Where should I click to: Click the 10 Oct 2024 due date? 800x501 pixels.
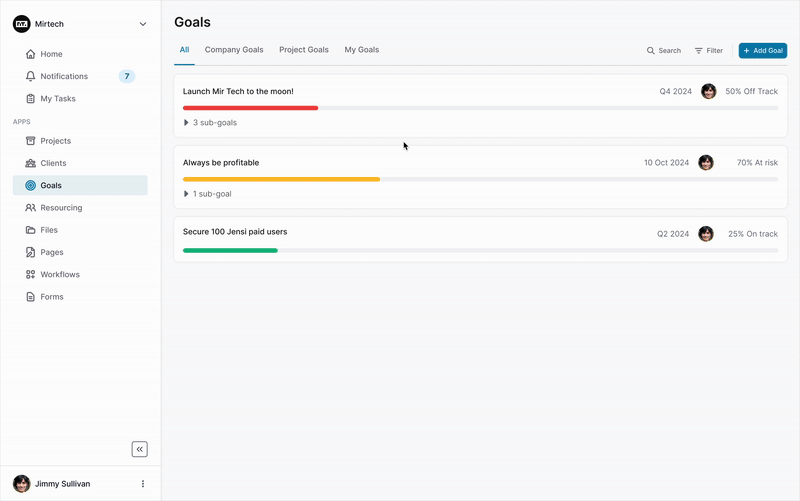click(666, 163)
